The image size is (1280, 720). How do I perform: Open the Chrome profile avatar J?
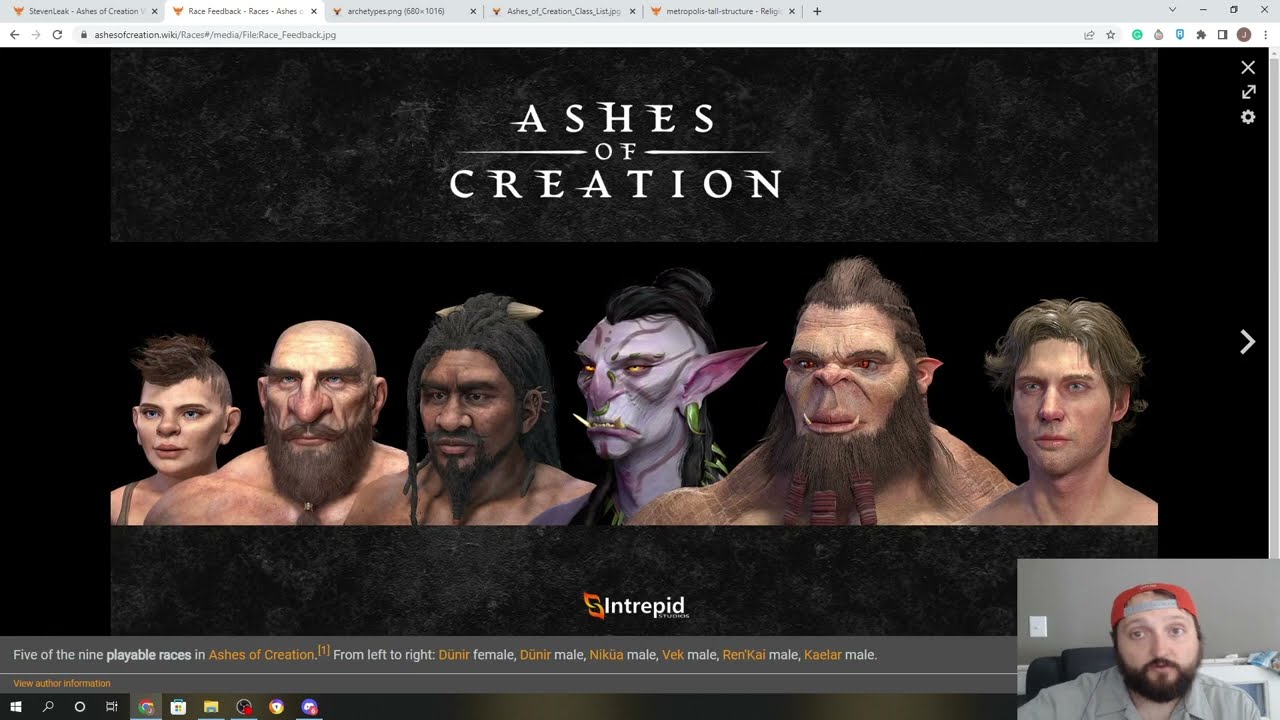(1244, 34)
